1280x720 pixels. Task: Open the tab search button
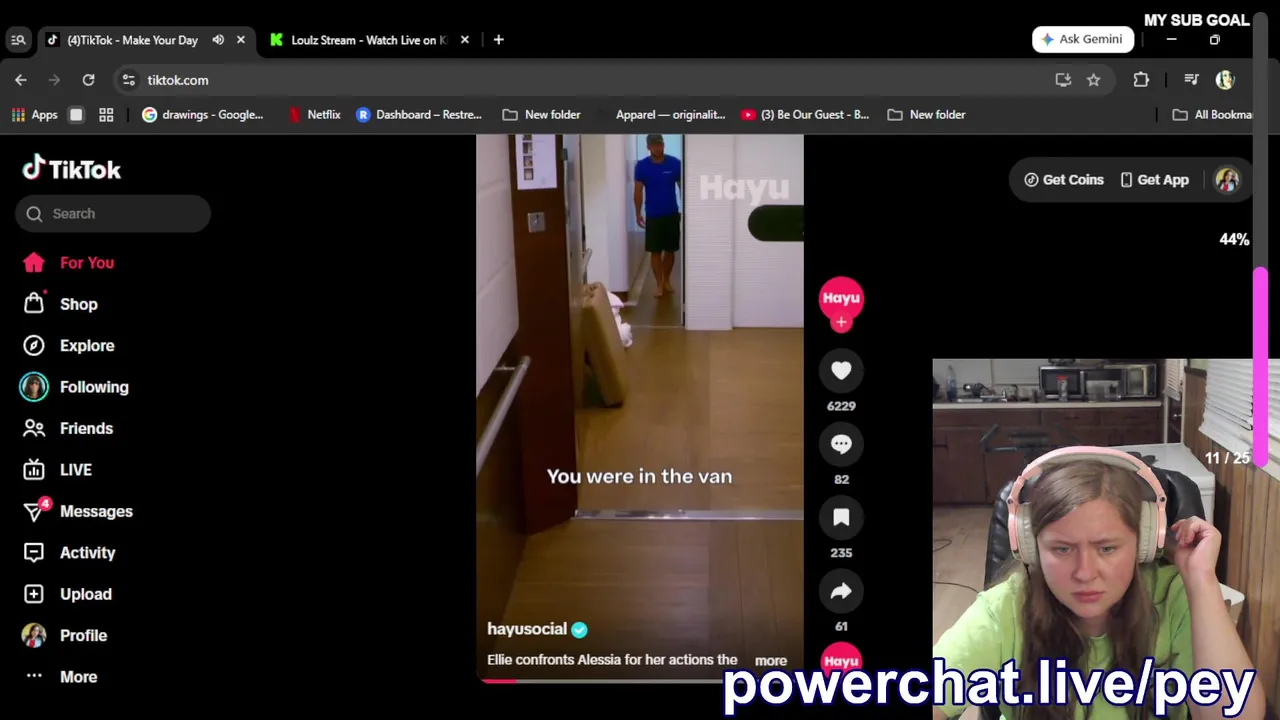tap(17, 40)
